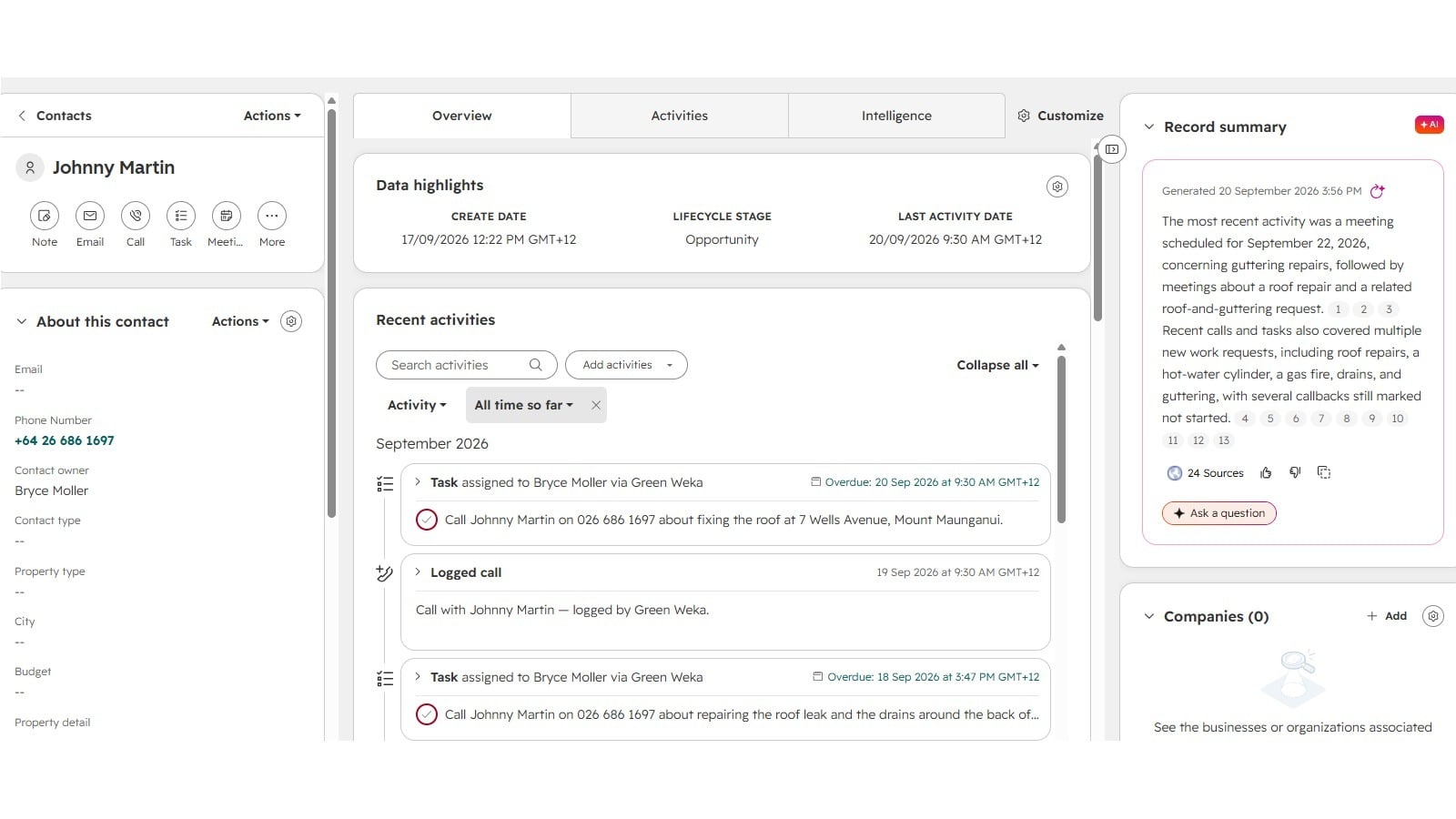
Task: Open the All time so far dropdown
Action: [x=524, y=405]
